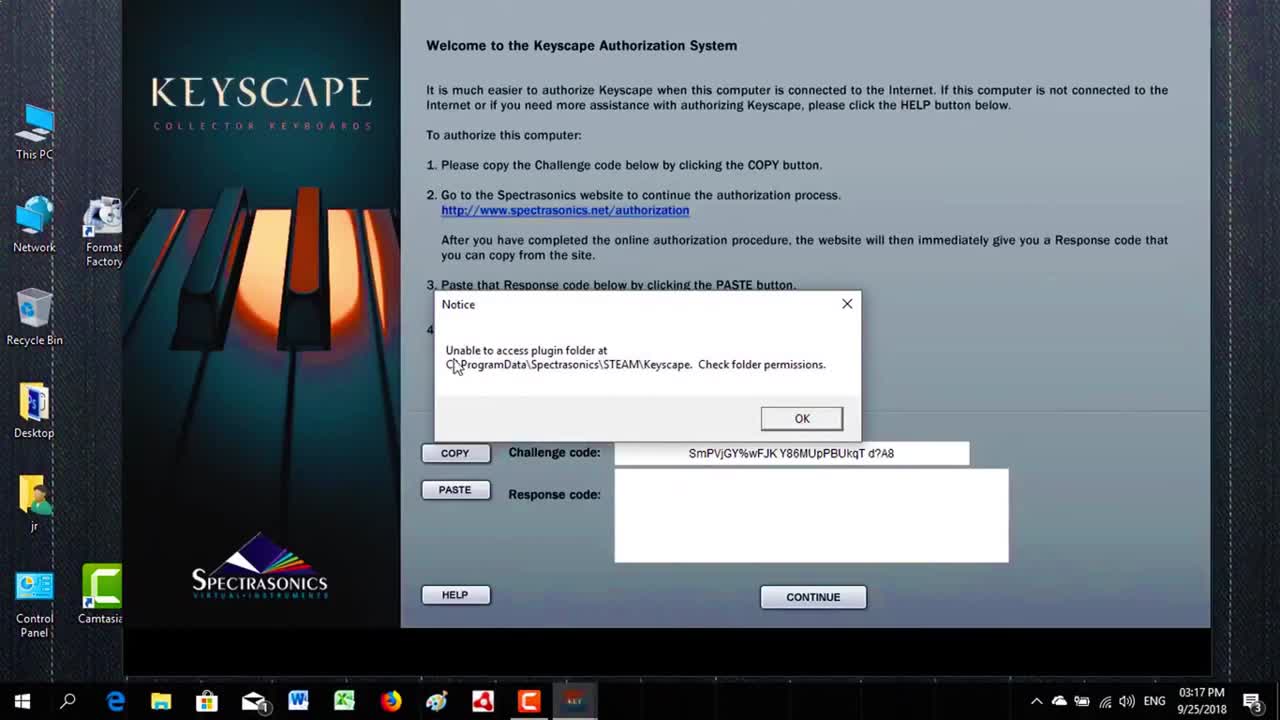The width and height of the screenshot is (1280, 720).
Task: Select the Camtasia desktop icon
Action: (x=101, y=596)
